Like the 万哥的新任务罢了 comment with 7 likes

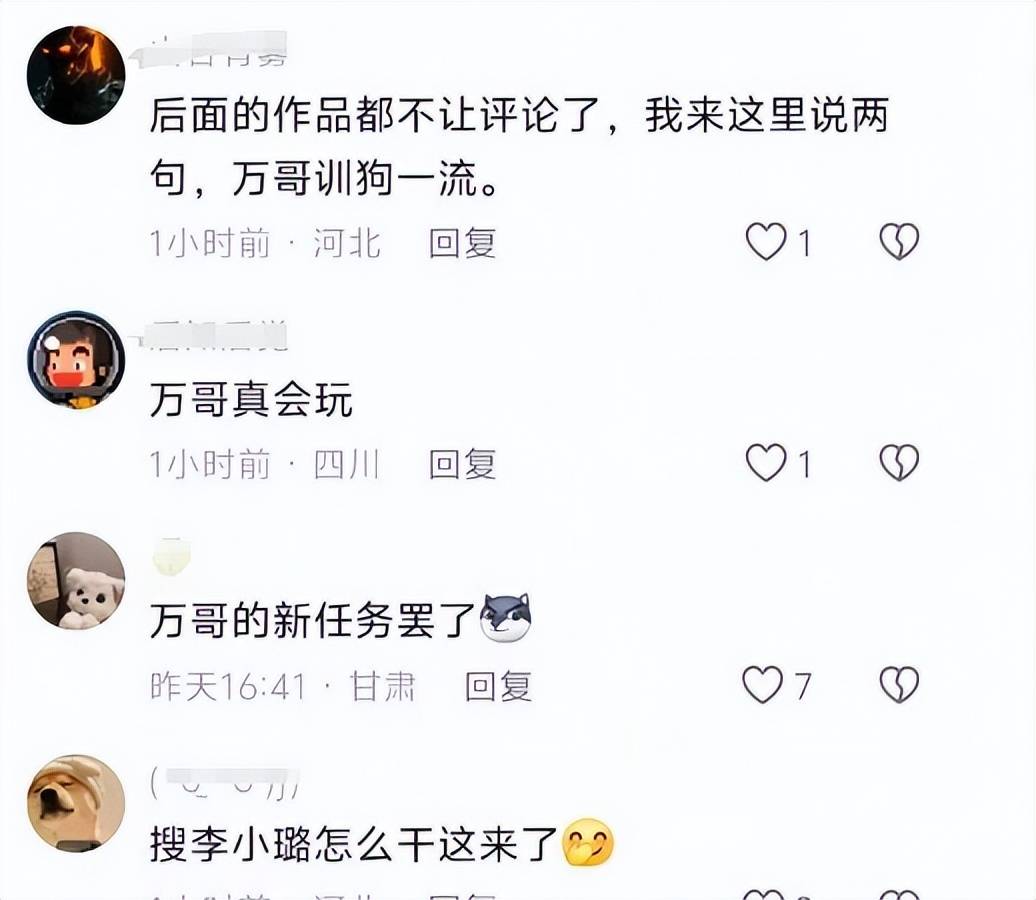click(x=762, y=684)
